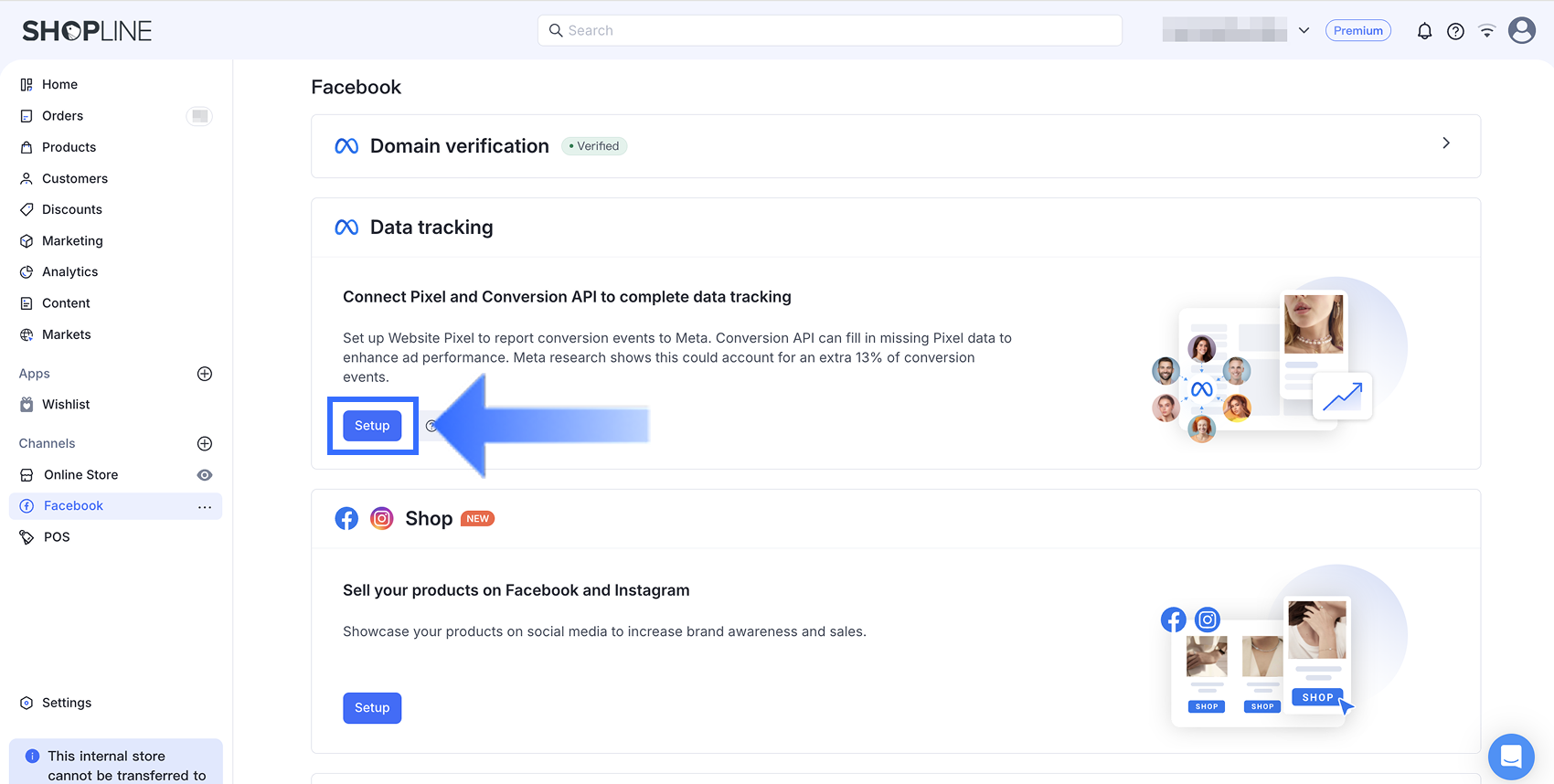The width and height of the screenshot is (1554, 784).
Task: Click the Discounts tag icon
Action: [x=27, y=209]
